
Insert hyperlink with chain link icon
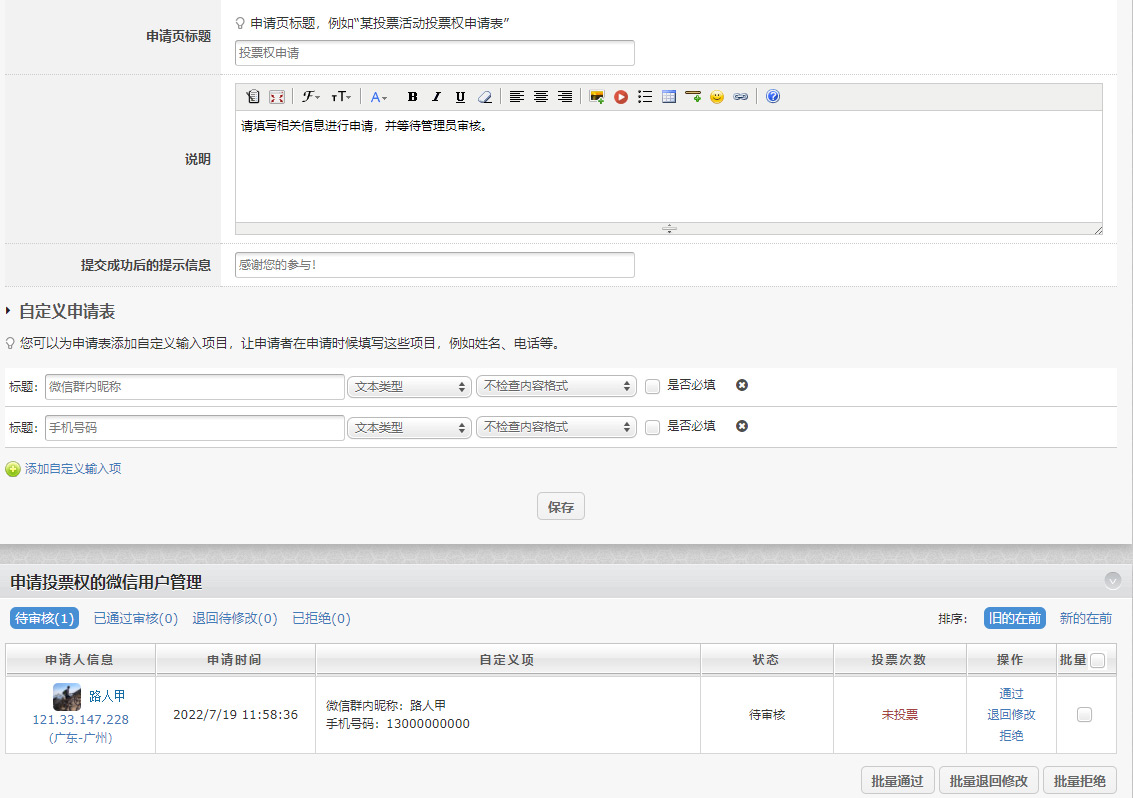click(x=741, y=97)
